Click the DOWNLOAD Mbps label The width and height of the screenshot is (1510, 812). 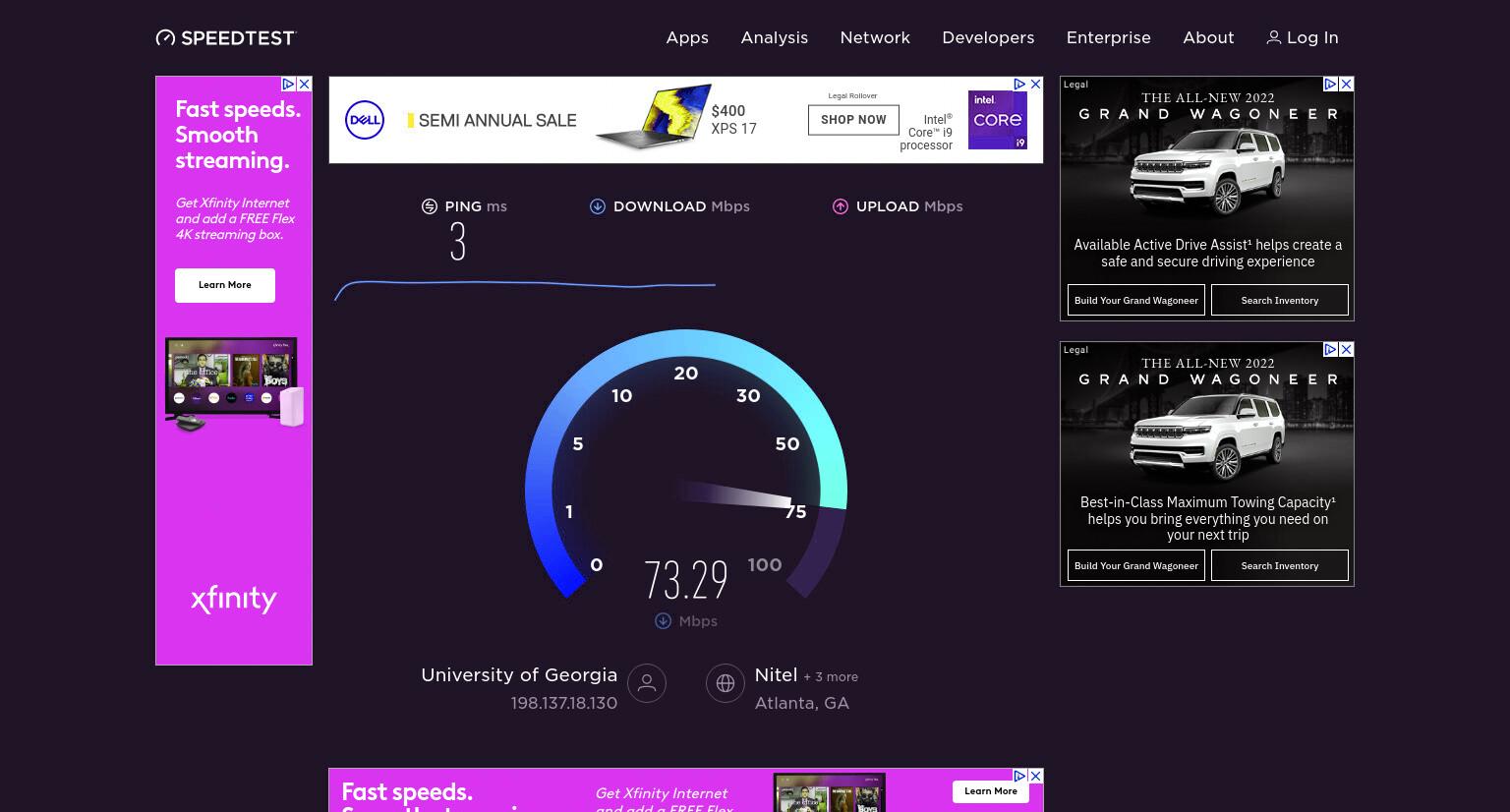pos(681,206)
